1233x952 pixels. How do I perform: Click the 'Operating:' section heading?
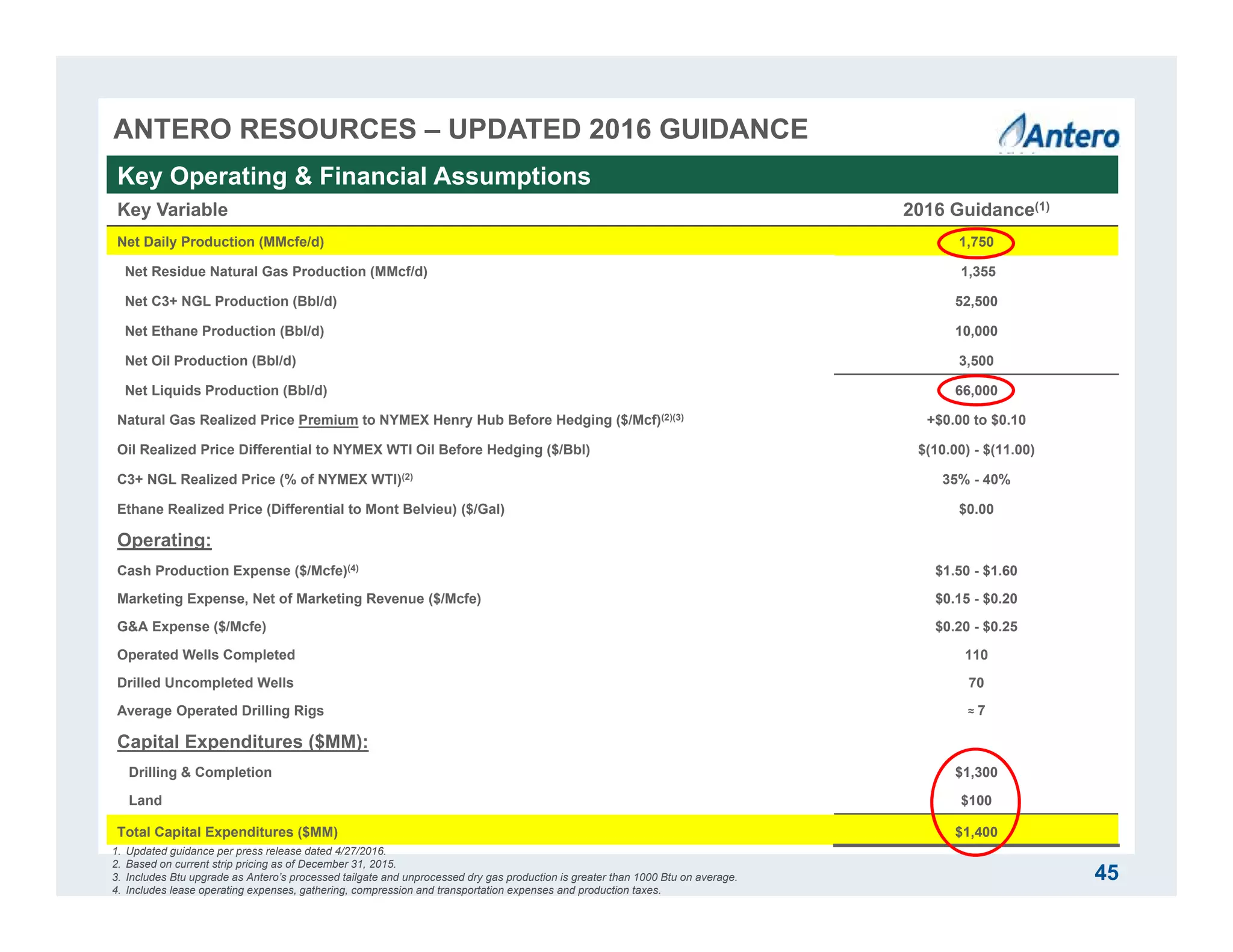[x=164, y=540]
